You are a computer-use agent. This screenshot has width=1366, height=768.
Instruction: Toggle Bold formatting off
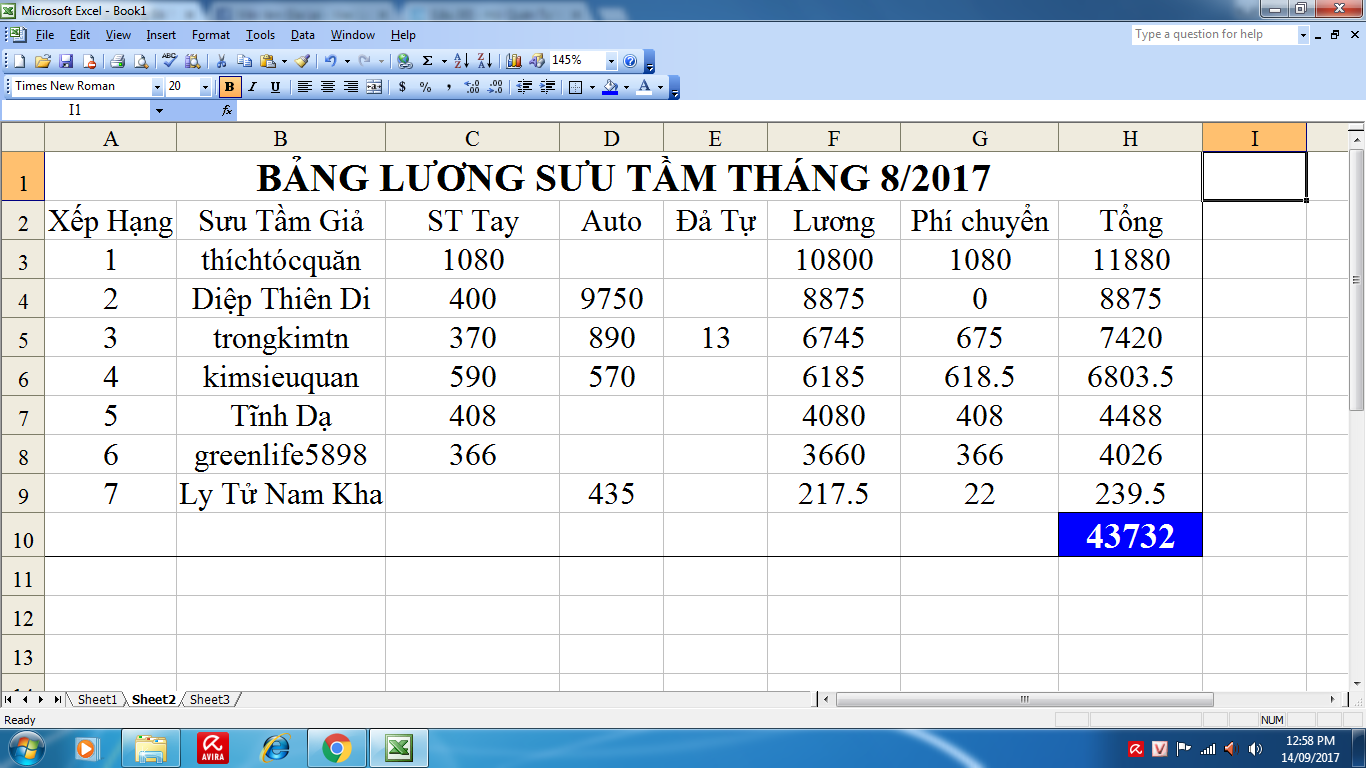tap(230, 87)
